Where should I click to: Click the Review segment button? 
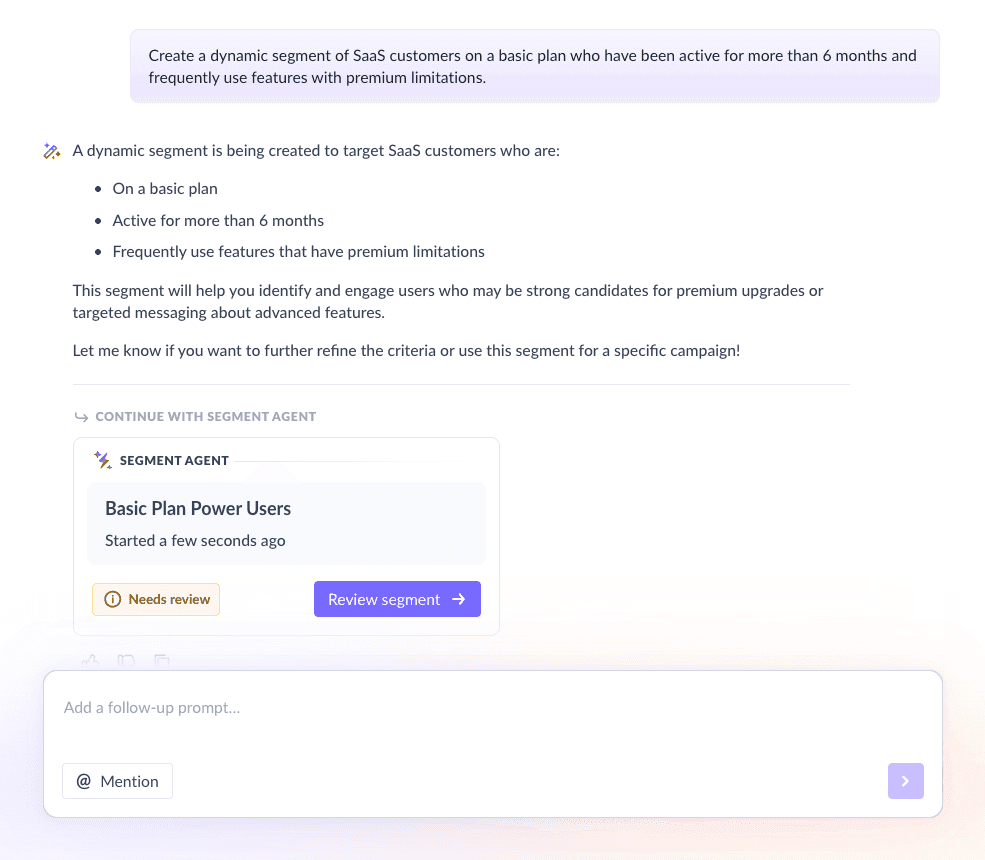click(x=397, y=599)
